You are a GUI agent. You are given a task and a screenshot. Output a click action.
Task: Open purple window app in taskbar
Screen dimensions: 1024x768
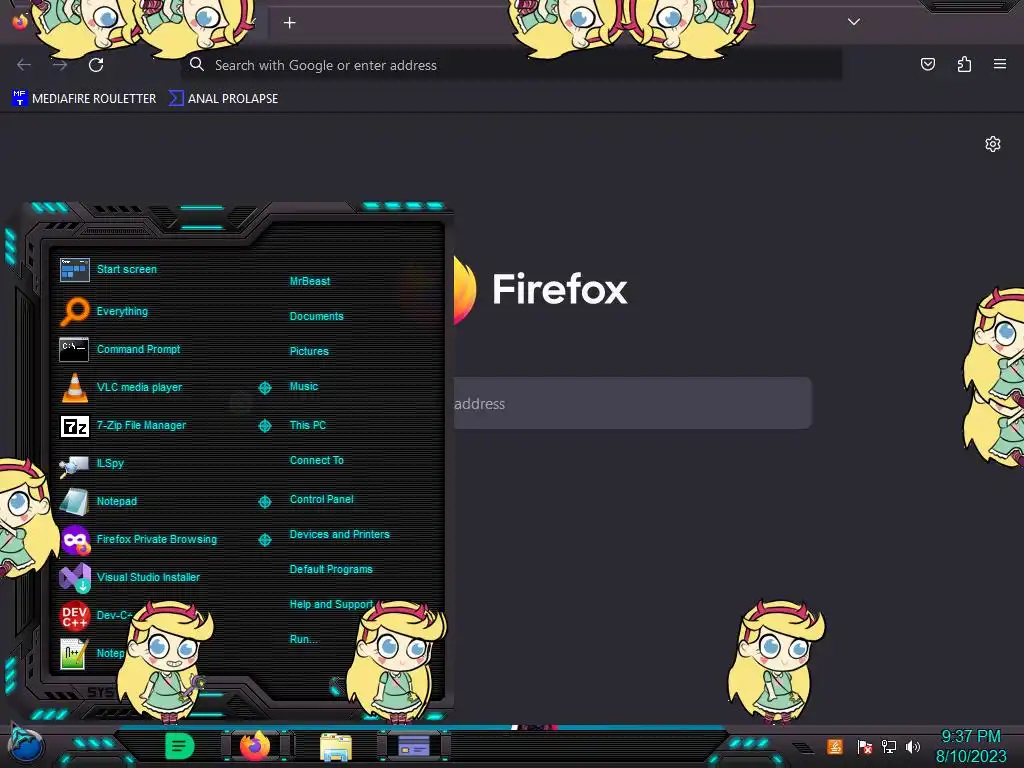[413, 746]
